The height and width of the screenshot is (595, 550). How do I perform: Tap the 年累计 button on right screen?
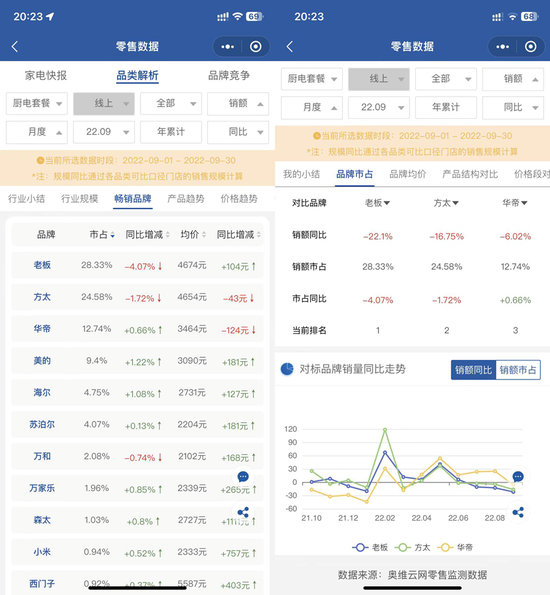(x=446, y=107)
